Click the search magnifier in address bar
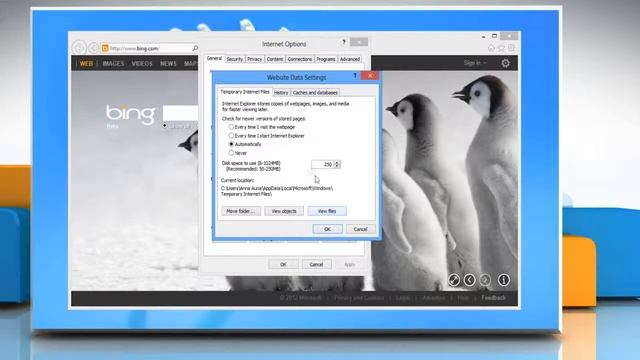Screen dimensions: 640x360 pos(195,48)
